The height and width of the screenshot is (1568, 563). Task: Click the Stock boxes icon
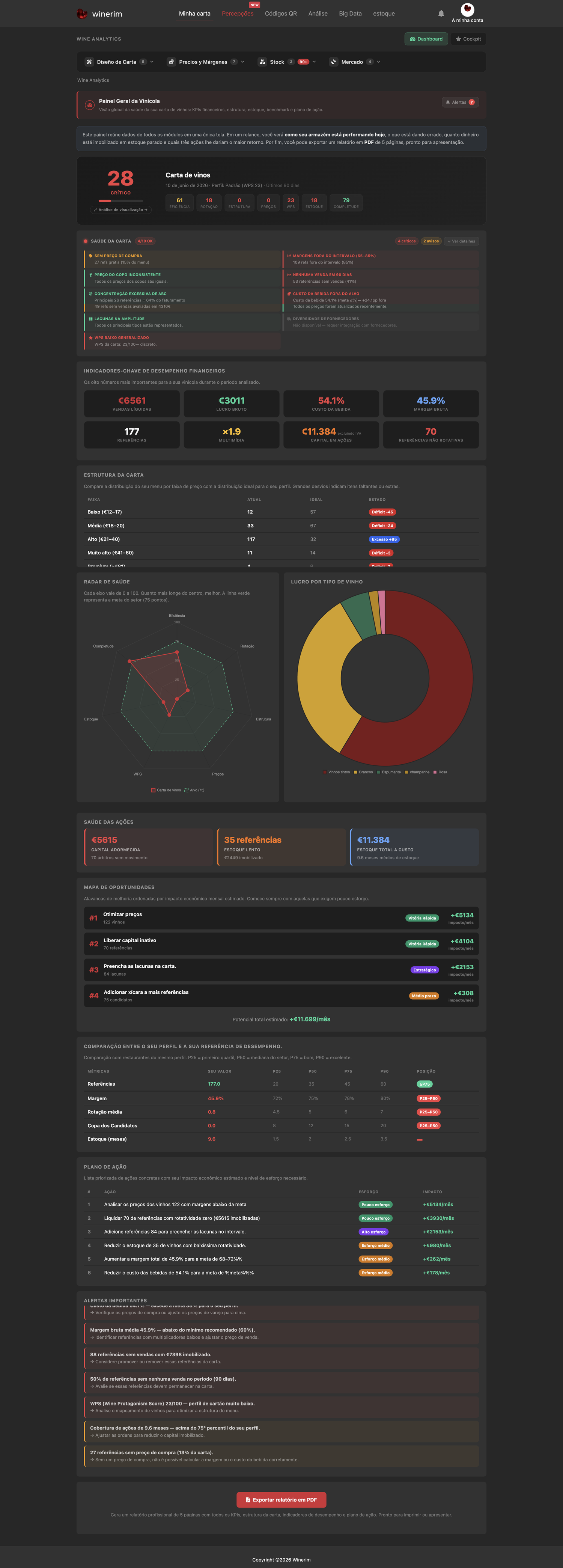pyautogui.click(x=262, y=62)
